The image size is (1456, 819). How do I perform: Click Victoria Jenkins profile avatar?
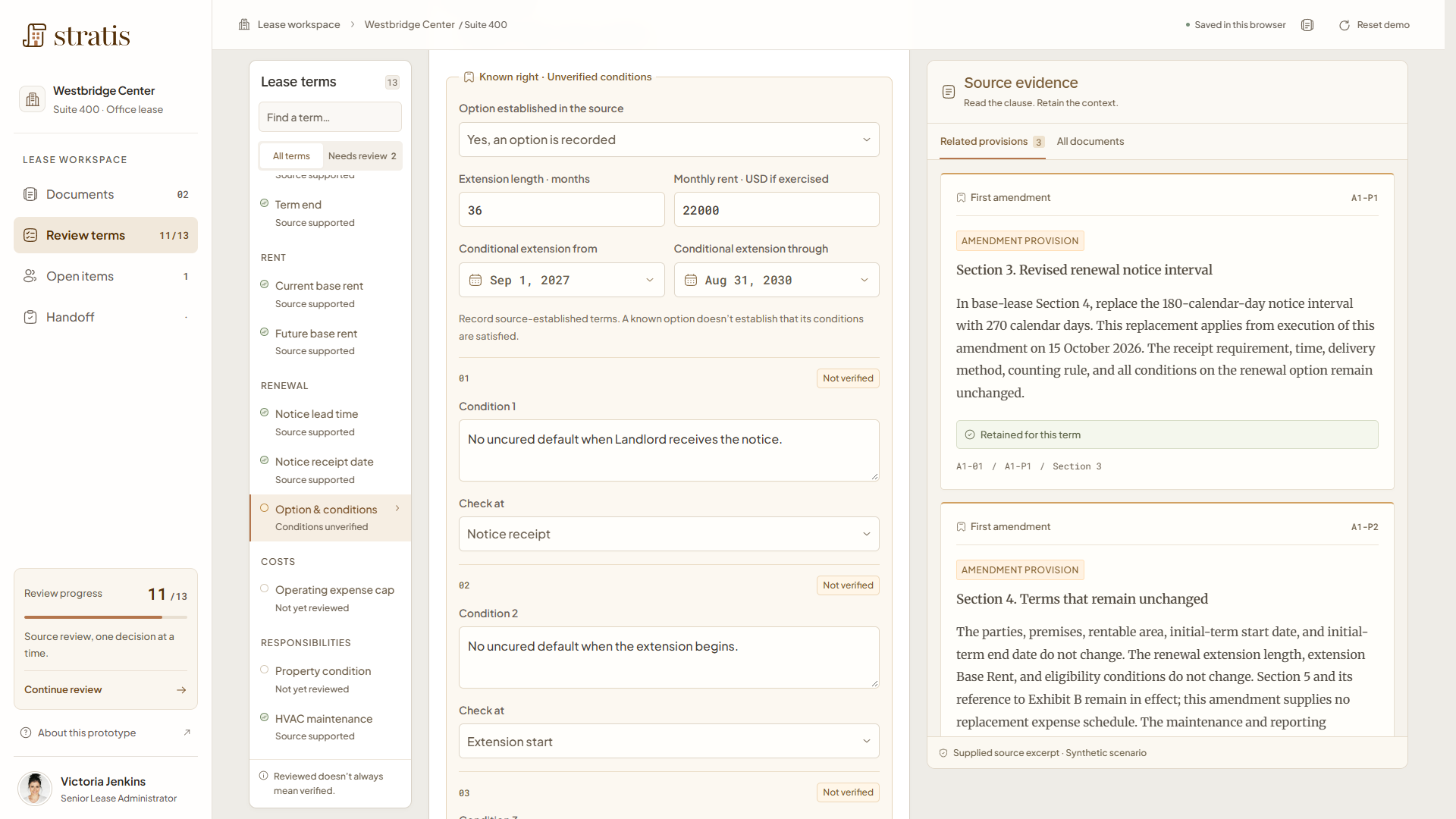pos(35,789)
